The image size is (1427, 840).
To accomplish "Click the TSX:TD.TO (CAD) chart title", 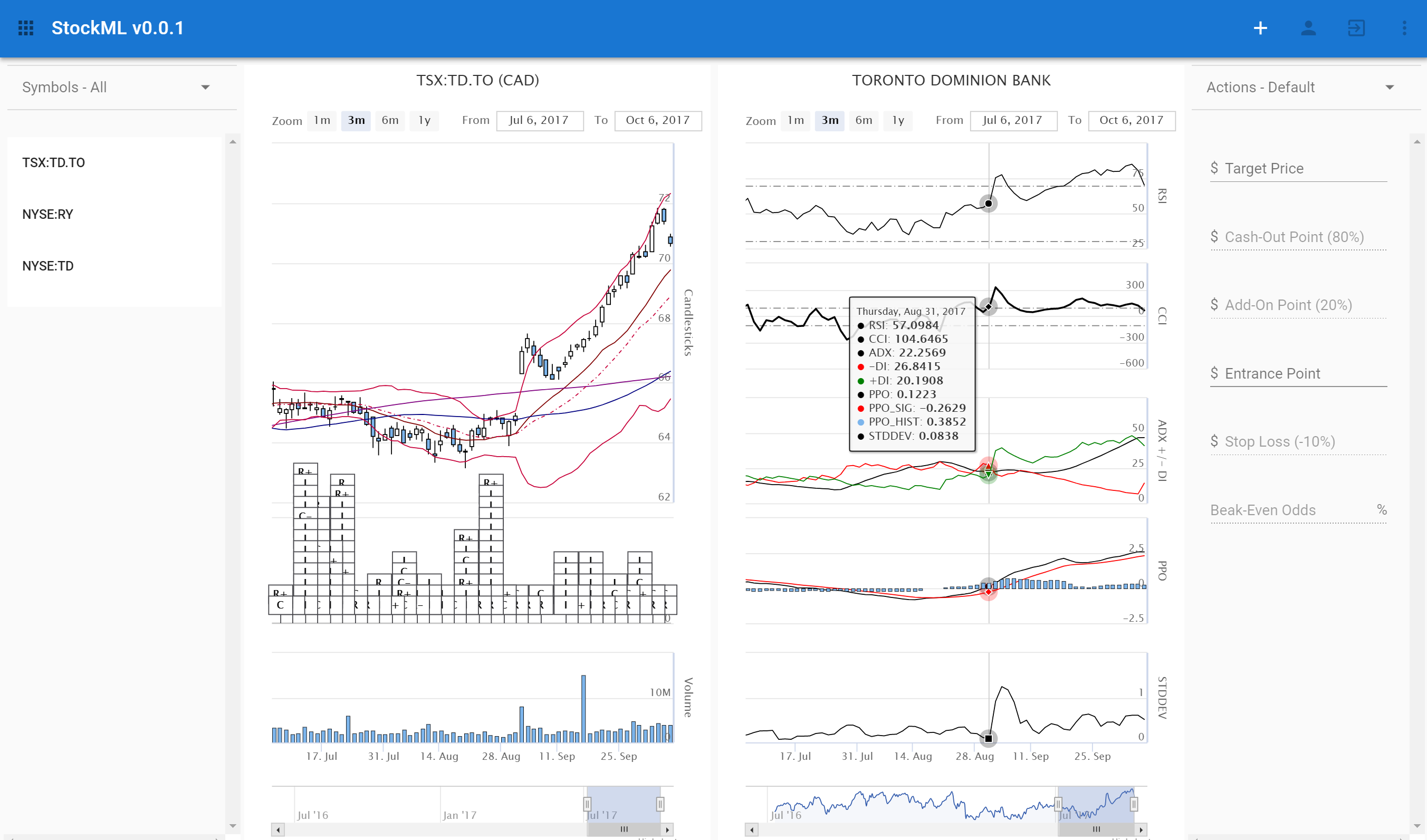I will point(478,80).
